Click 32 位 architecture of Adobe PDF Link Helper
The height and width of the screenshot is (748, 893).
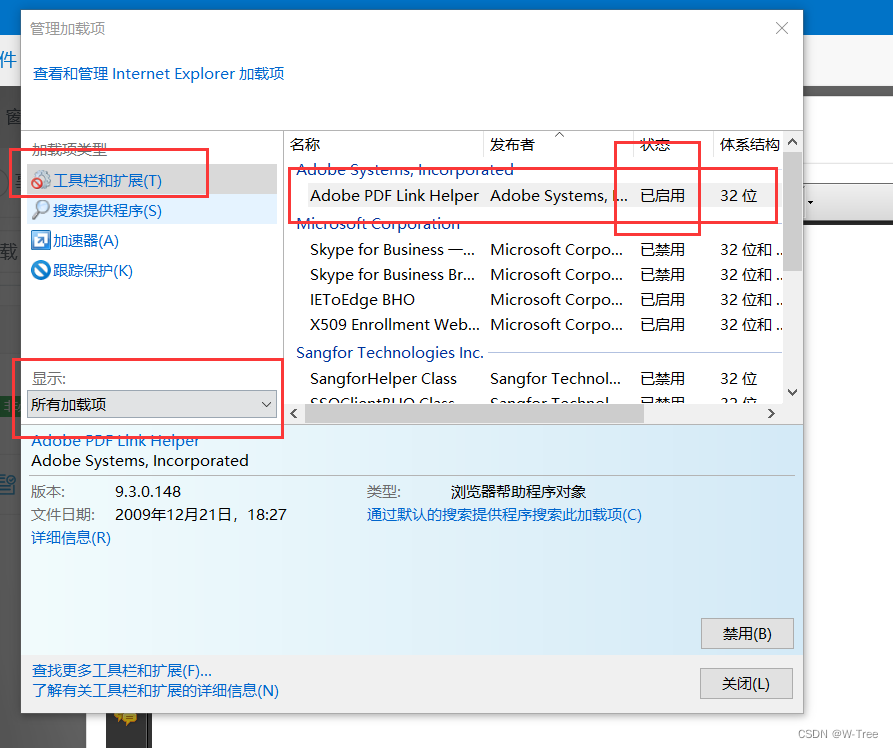[x=738, y=195]
